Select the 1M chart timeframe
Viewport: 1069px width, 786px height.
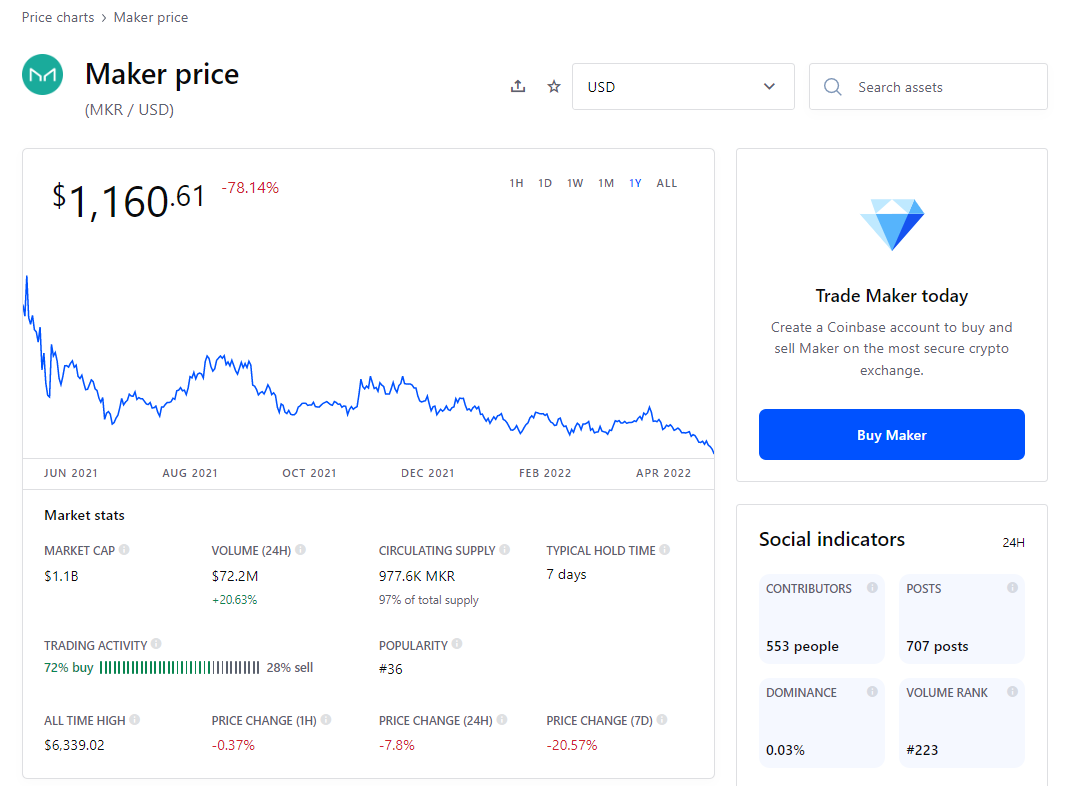tap(606, 183)
